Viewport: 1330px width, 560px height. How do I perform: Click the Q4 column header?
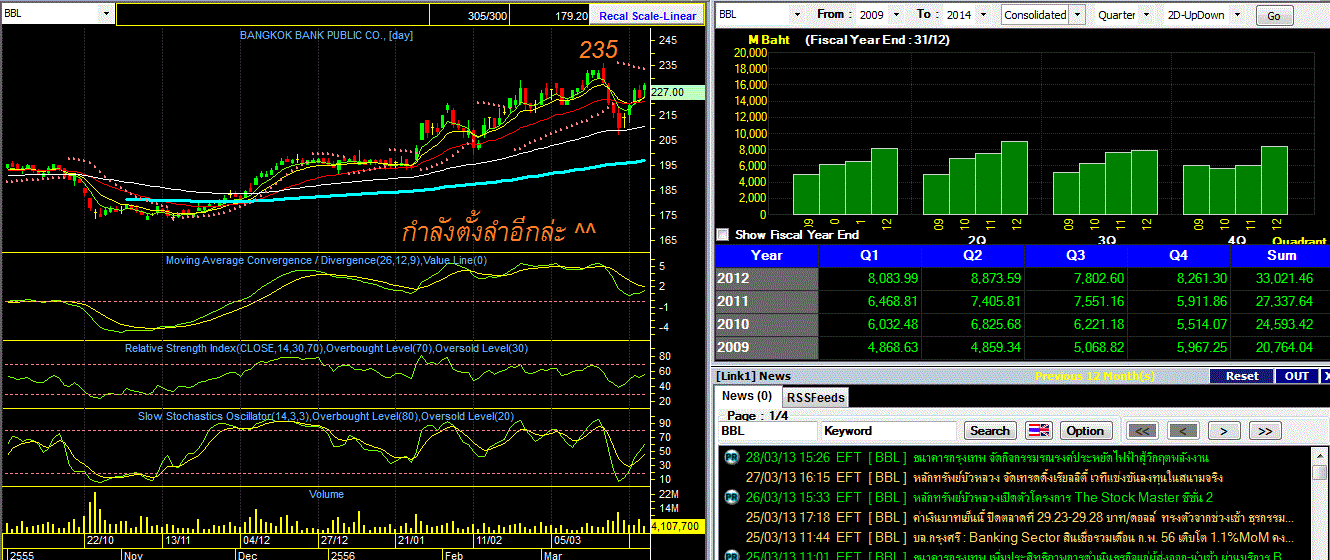(x=1180, y=256)
